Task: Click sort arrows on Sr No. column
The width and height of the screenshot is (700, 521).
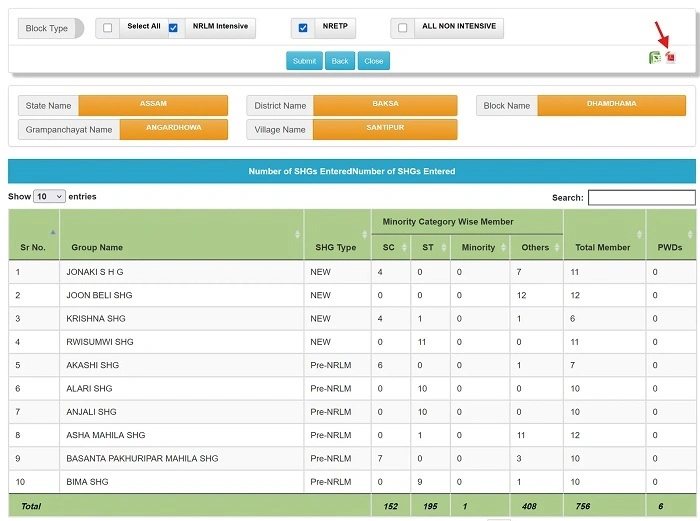Action: pos(52,232)
